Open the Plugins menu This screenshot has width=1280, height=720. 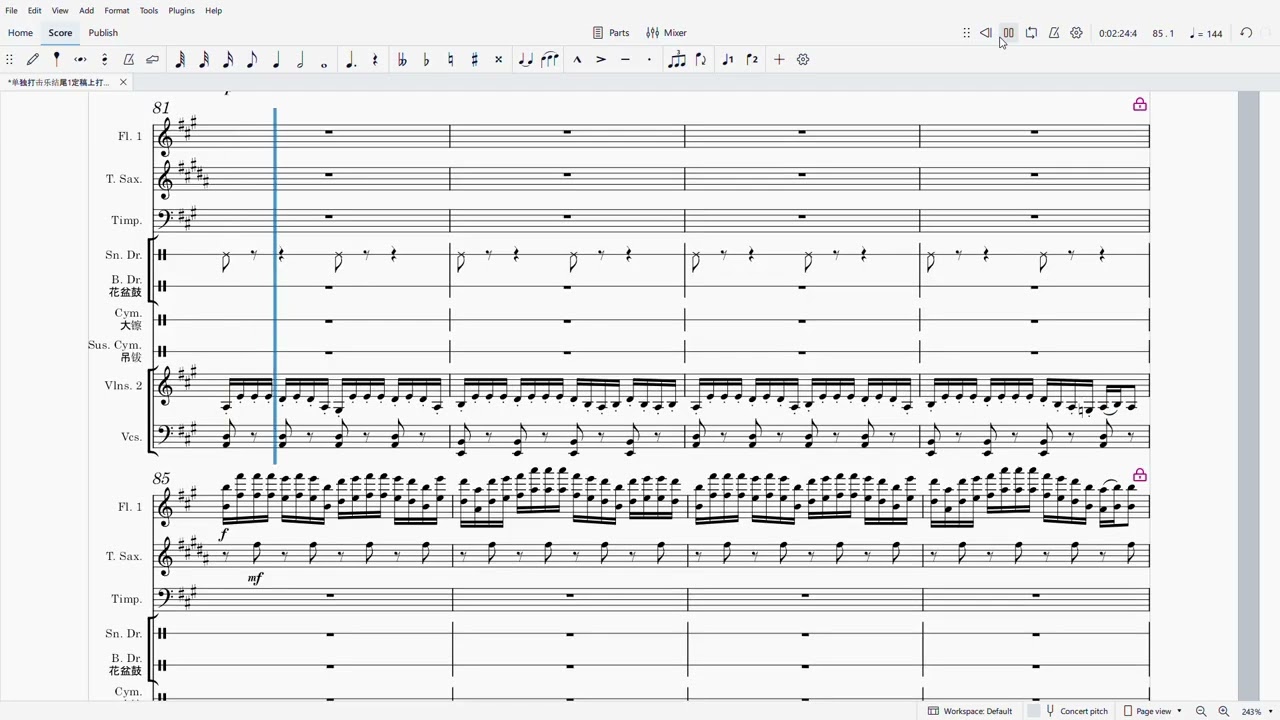click(x=181, y=10)
